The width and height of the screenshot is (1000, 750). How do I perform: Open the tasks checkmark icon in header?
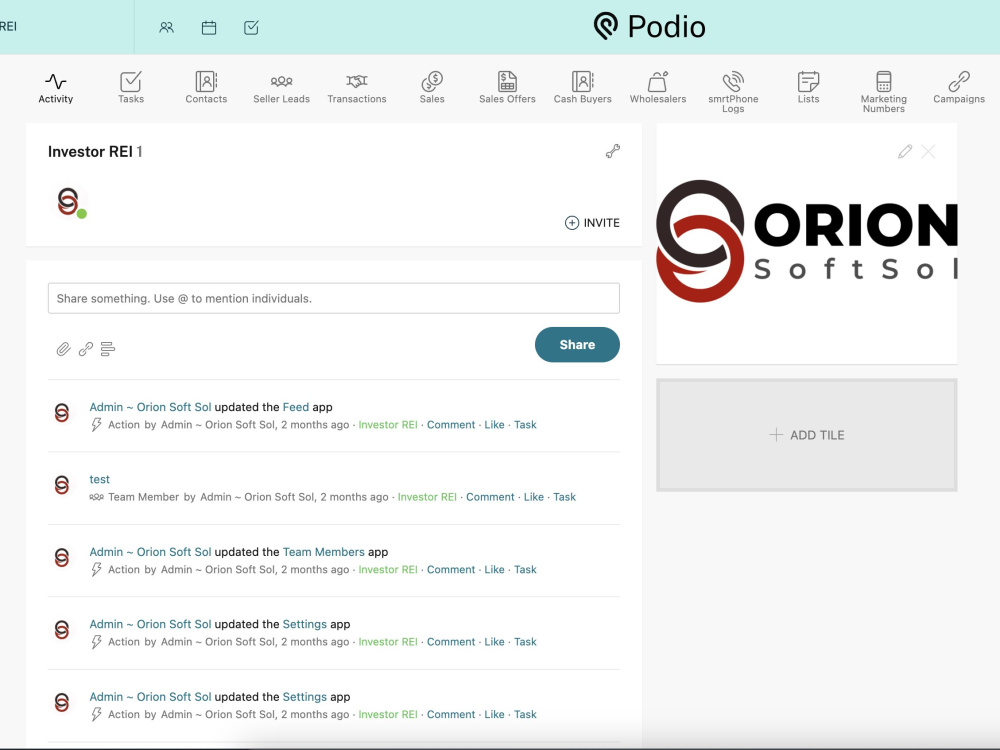[251, 27]
